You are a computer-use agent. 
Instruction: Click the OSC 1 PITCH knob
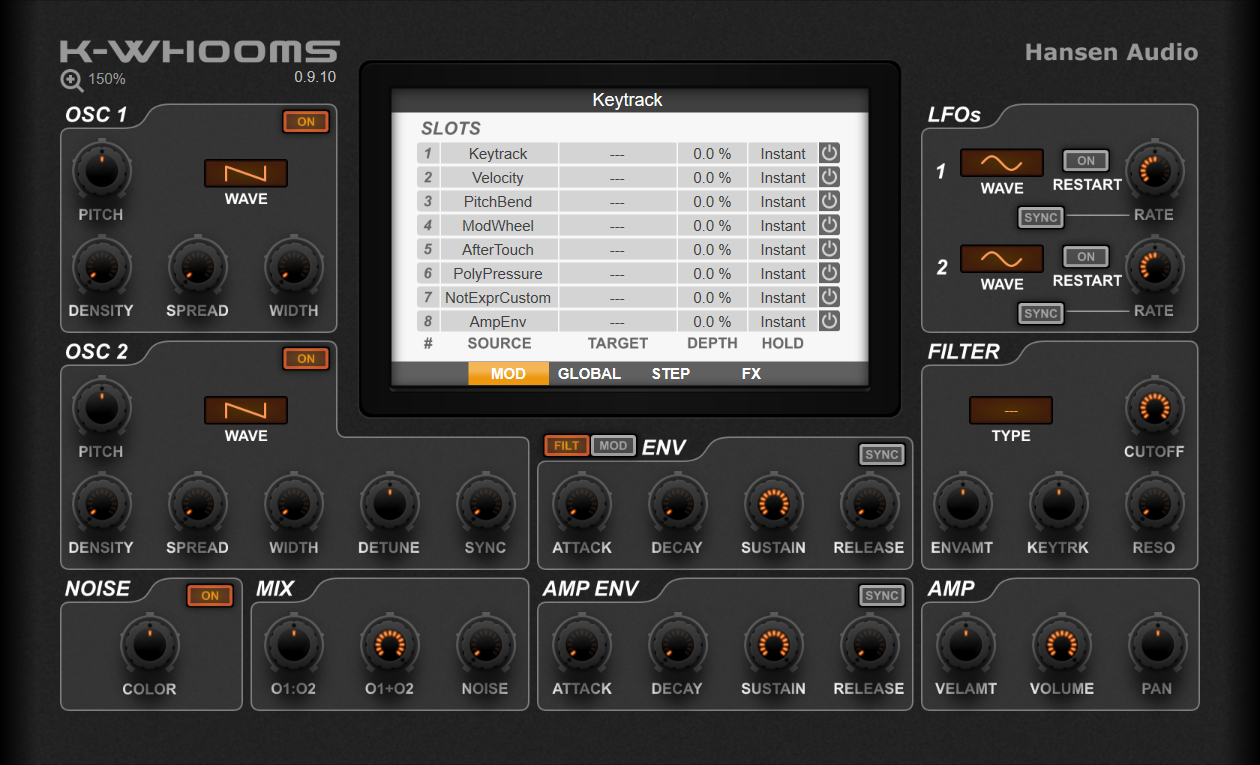click(101, 171)
